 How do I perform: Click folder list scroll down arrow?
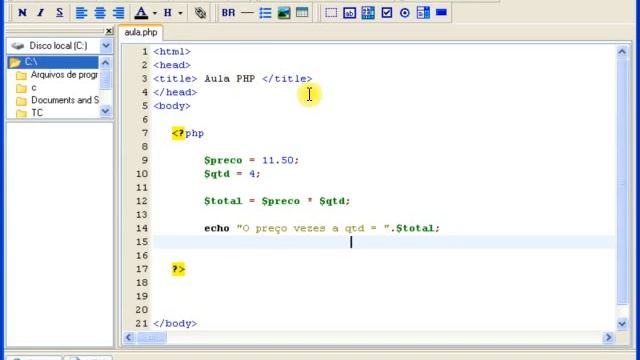[x=105, y=111]
